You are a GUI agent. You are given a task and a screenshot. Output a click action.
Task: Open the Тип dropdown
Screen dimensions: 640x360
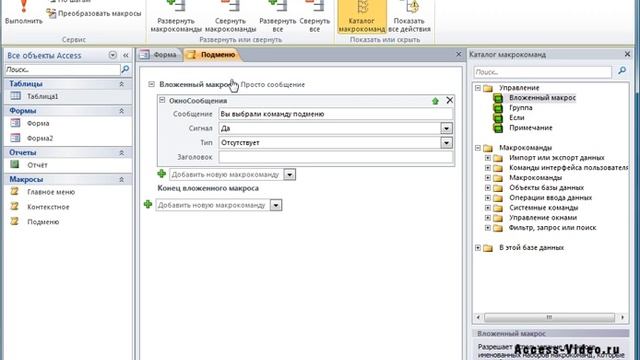(447, 142)
